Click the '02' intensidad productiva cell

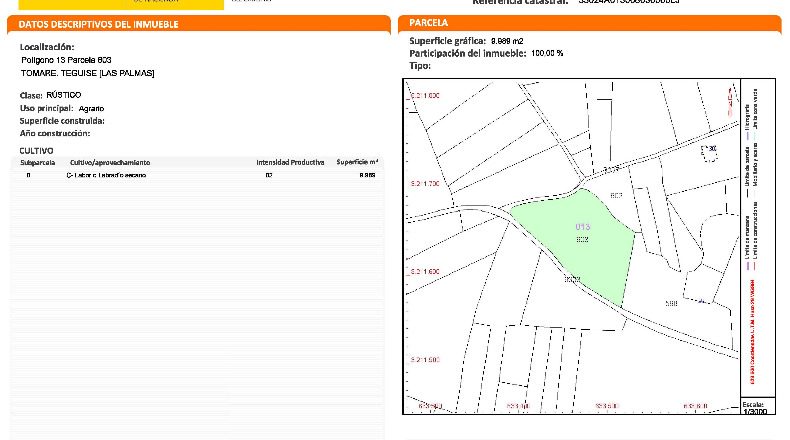click(x=269, y=175)
